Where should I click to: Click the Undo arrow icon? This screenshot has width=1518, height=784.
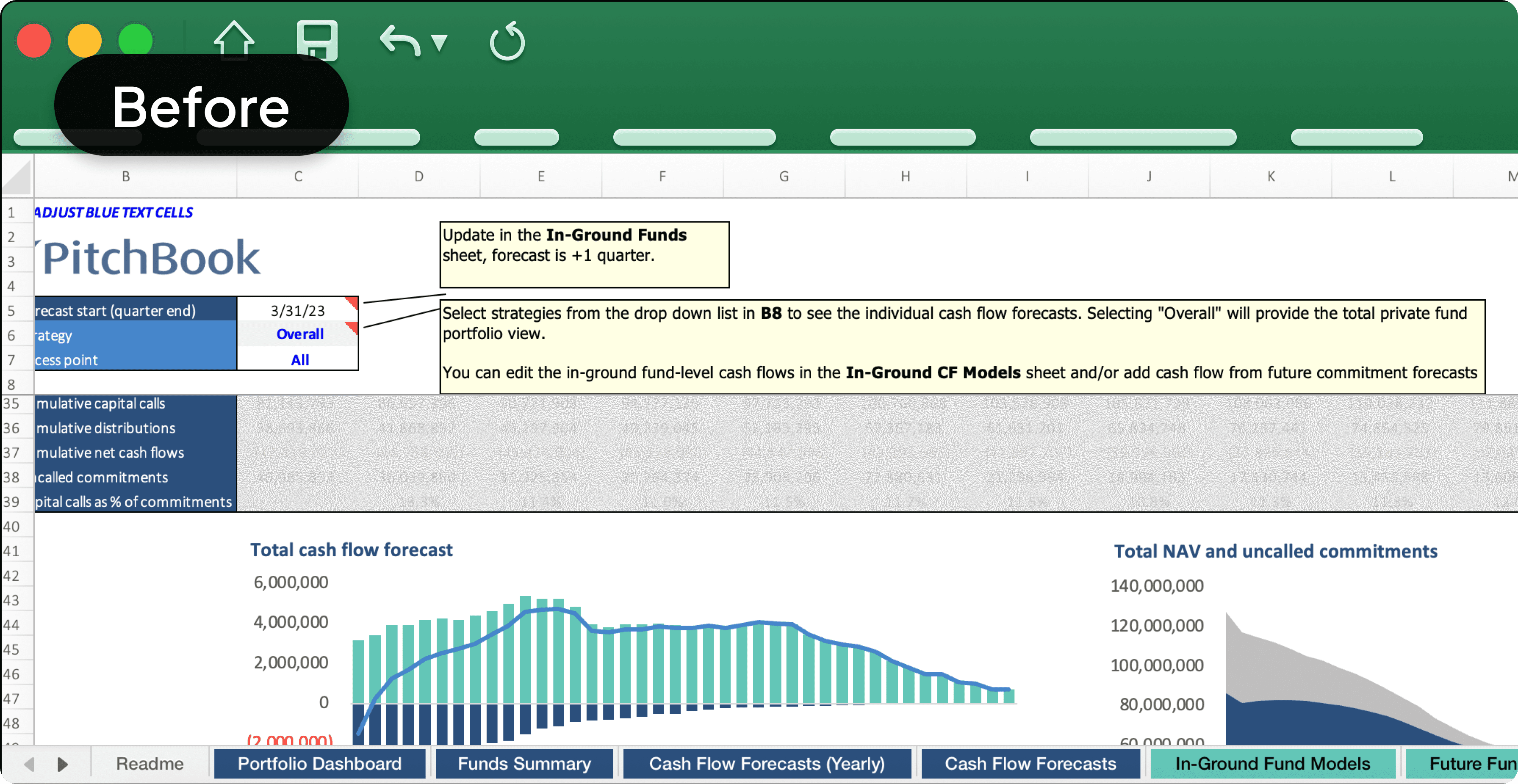(400, 41)
